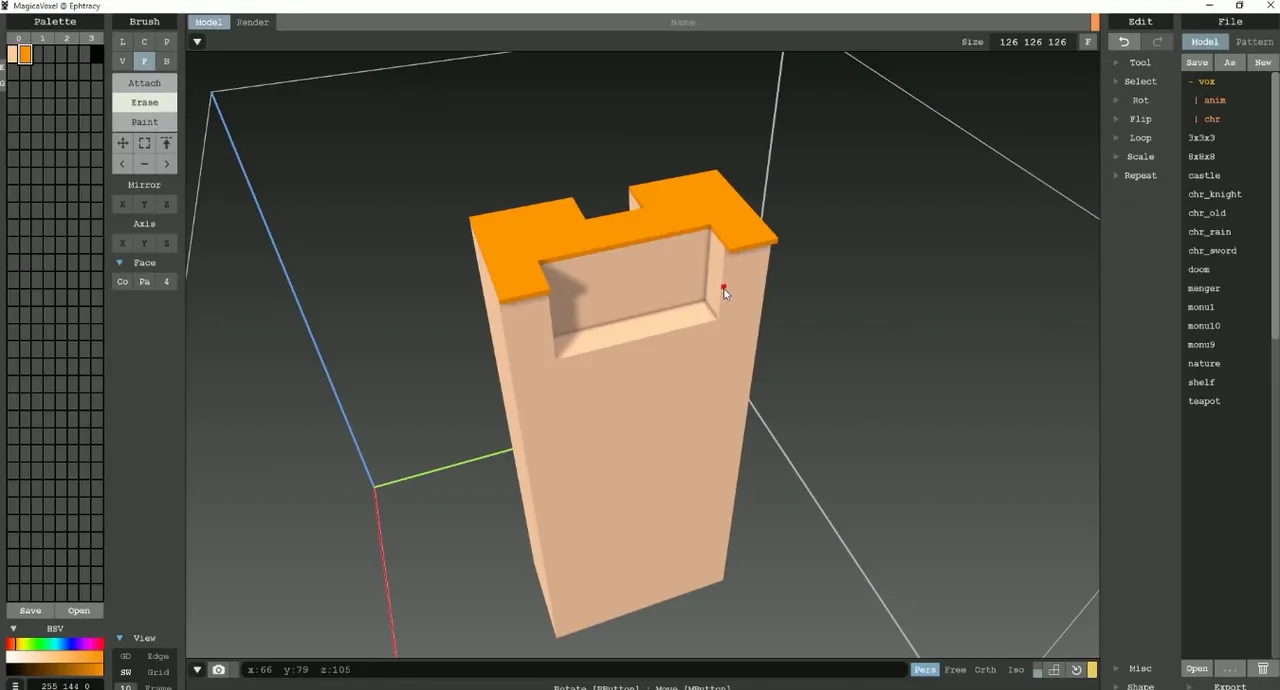Viewport: 1280px width, 690px height.
Task: Select the V voxel brush mode
Action: click(x=123, y=61)
